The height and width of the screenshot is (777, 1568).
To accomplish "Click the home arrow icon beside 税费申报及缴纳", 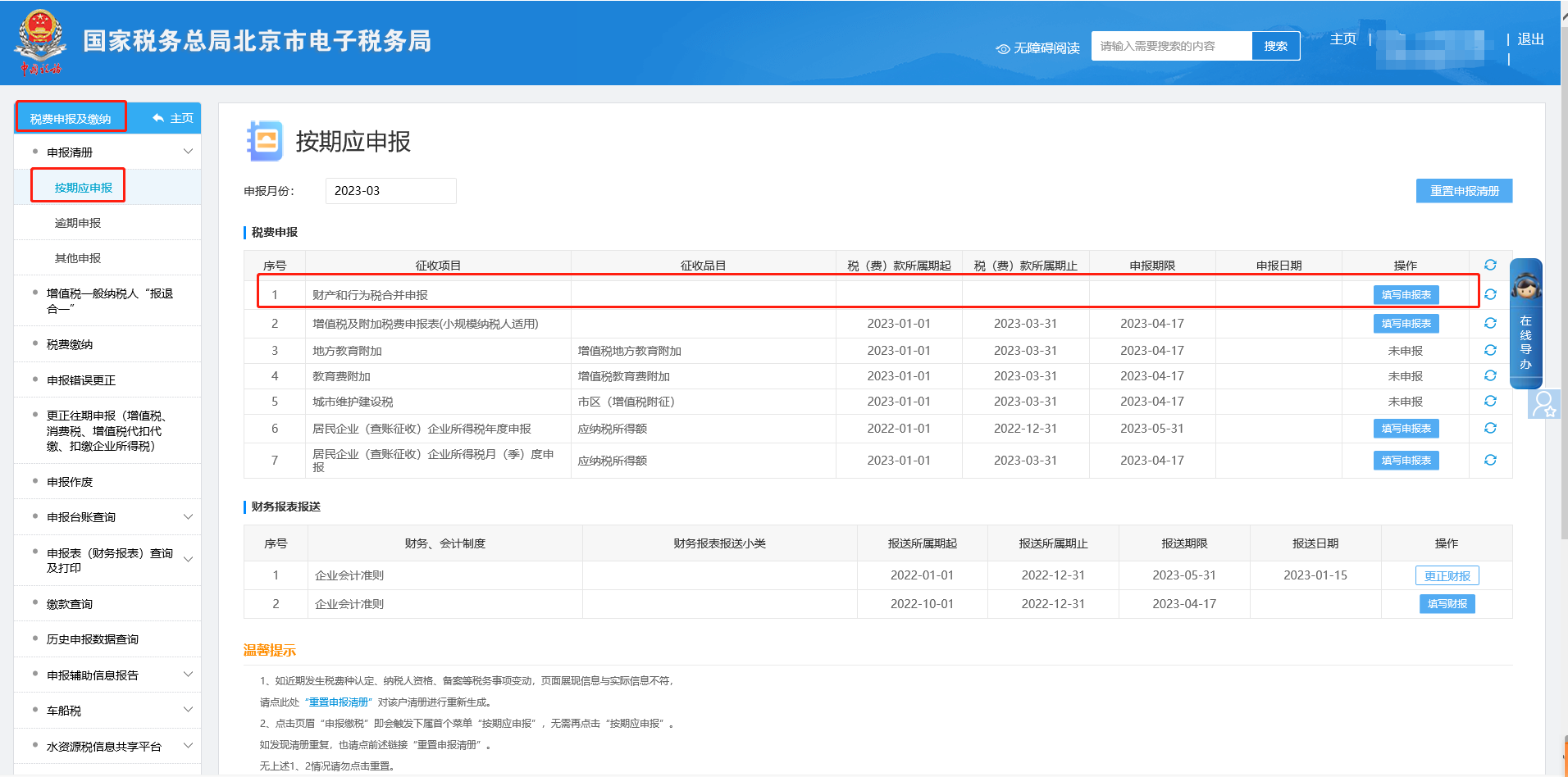I will click(x=158, y=117).
